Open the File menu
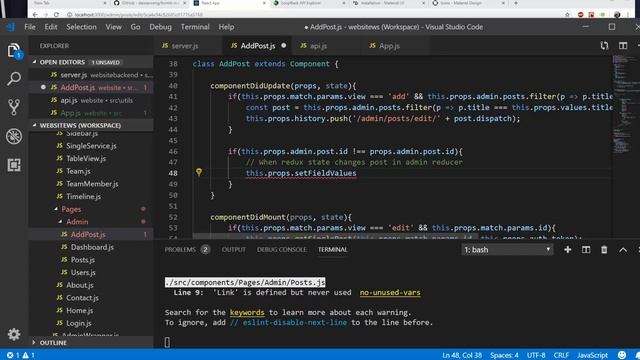The height and width of the screenshot is (360, 640). click(30, 27)
